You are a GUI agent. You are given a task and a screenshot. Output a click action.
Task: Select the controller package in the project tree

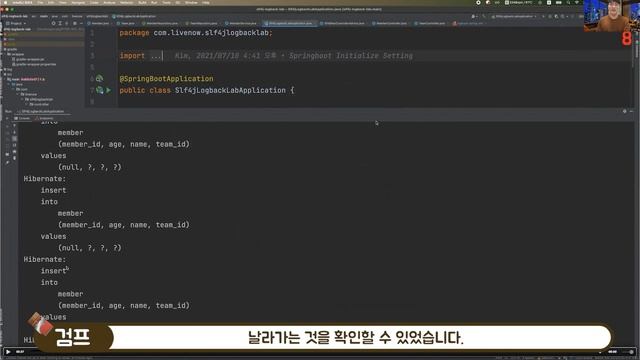point(39,104)
